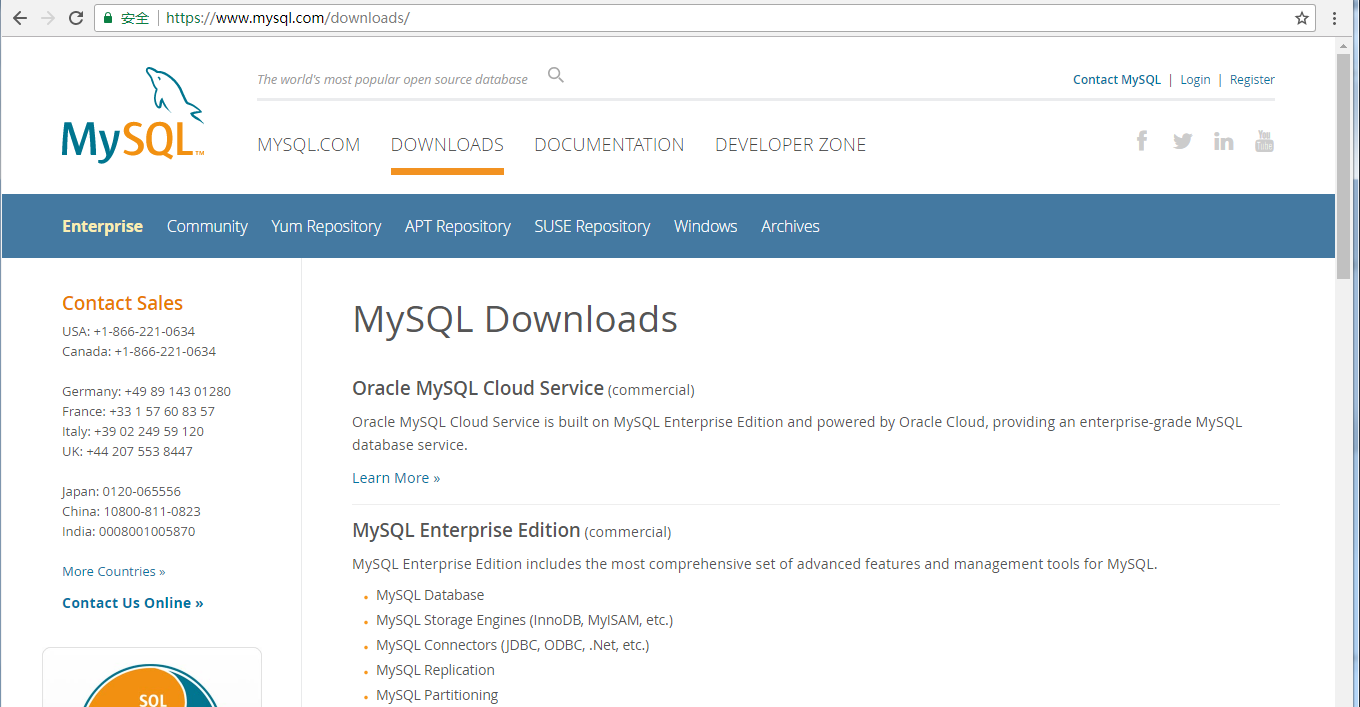
Task: Open the MySQL Twitter icon
Action: point(1183,141)
